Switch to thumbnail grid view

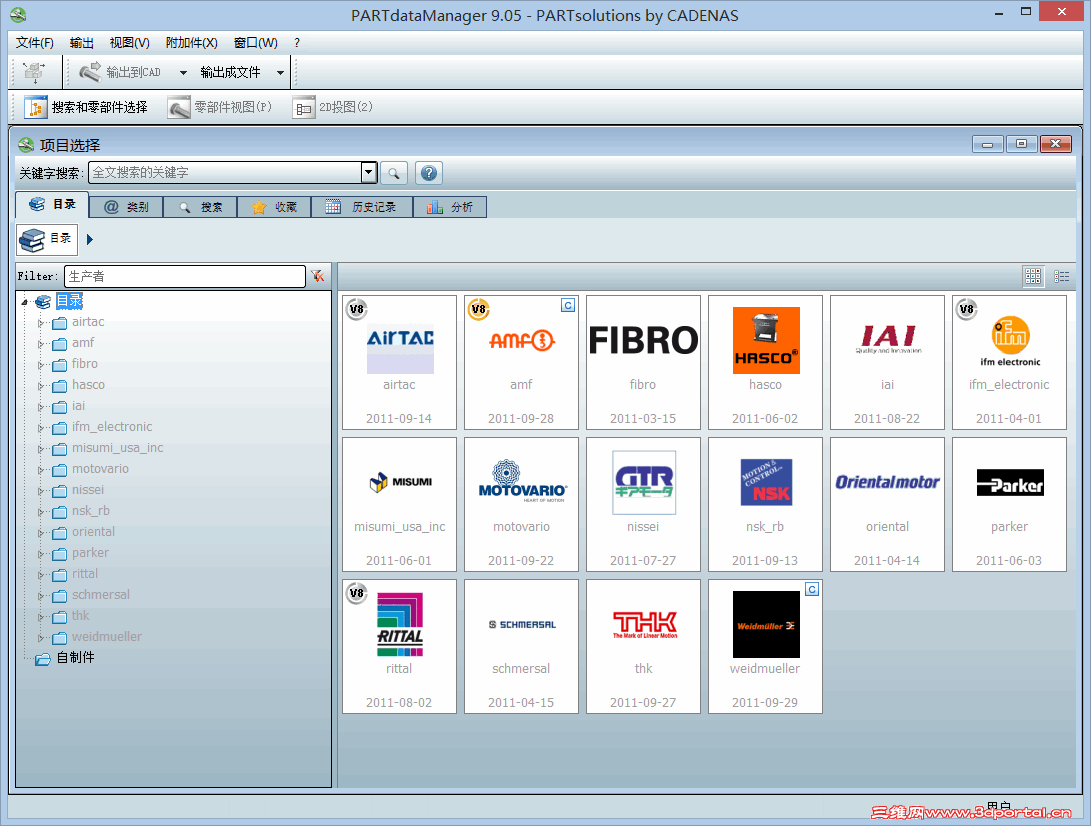(x=1033, y=276)
